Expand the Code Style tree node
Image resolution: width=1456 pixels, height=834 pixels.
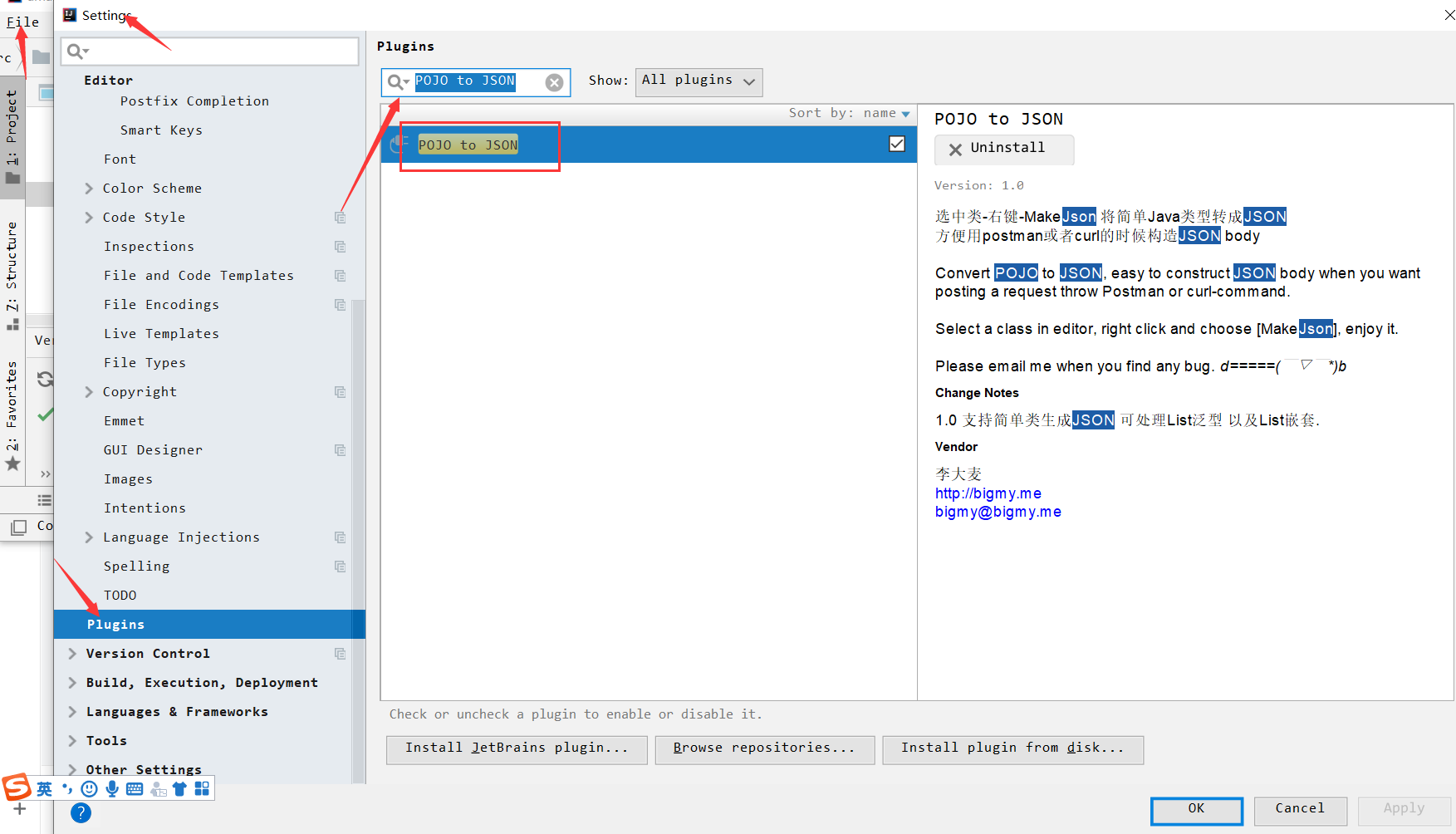click(88, 217)
